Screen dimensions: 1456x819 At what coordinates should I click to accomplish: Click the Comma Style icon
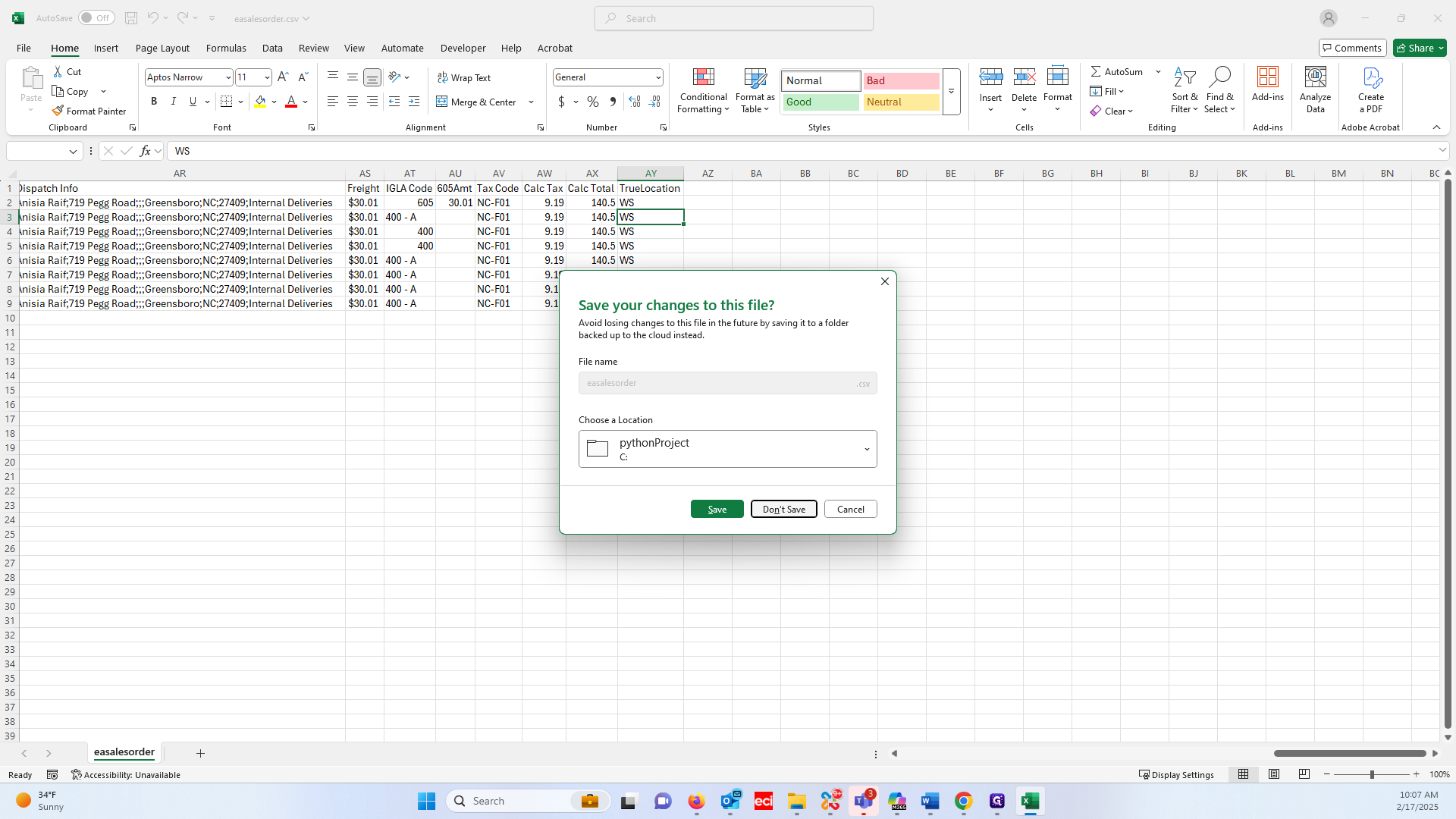coord(613,102)
